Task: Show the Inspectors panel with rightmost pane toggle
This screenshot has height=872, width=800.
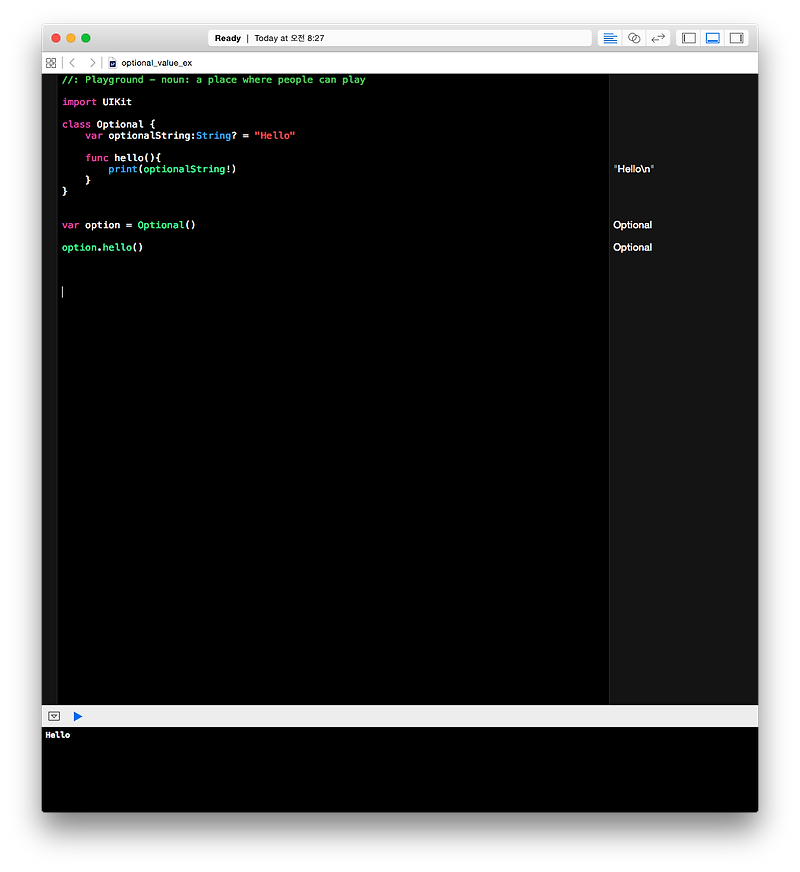Action: point(736,37)
